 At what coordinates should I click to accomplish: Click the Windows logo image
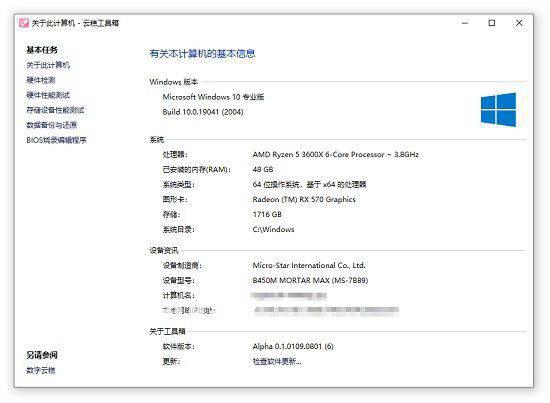pos(498,110)
